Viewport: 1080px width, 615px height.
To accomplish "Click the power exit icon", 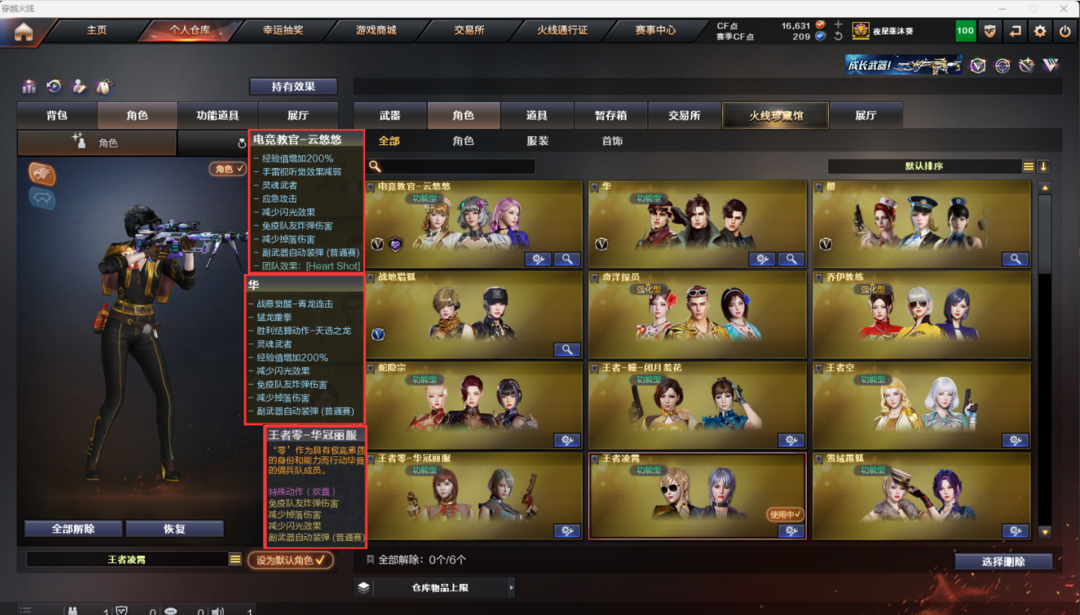I will 1065,31.
